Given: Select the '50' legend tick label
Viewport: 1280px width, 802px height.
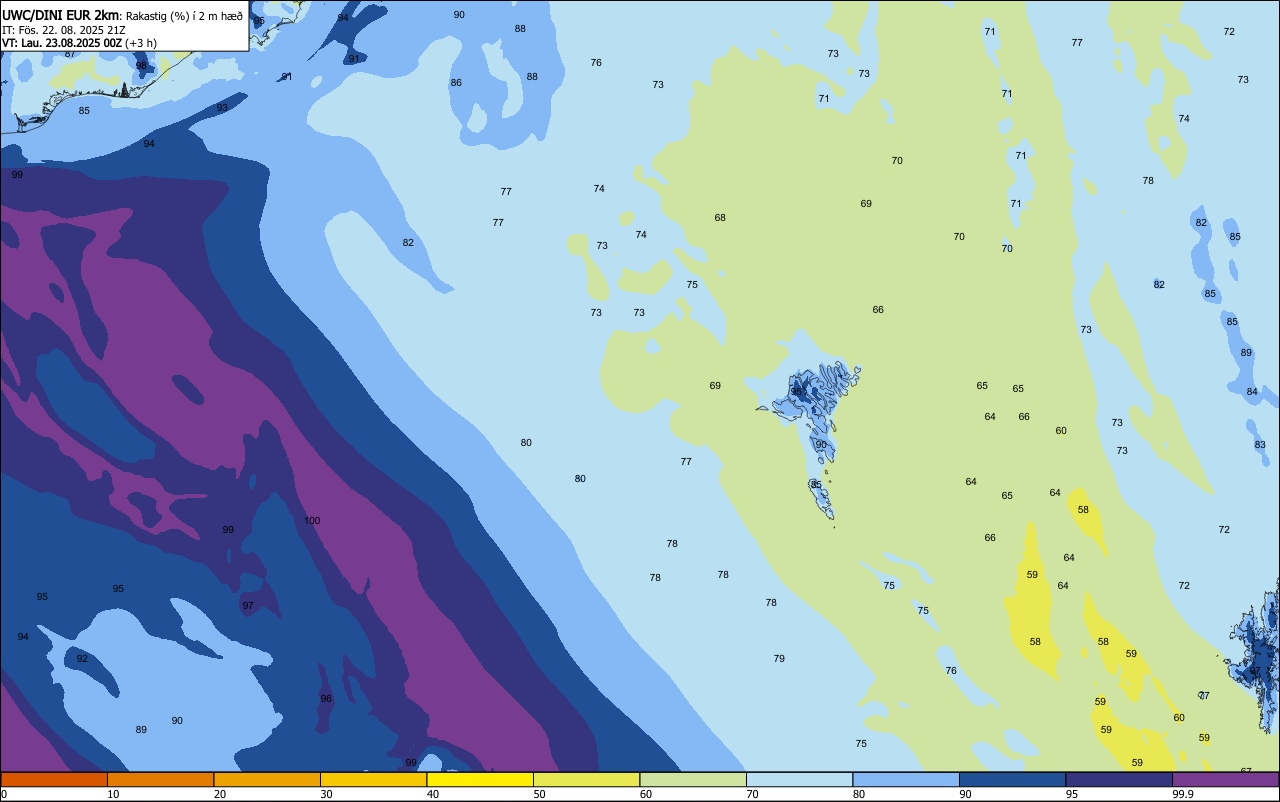Looking at the screenshot, I should [x=540, y=794].
